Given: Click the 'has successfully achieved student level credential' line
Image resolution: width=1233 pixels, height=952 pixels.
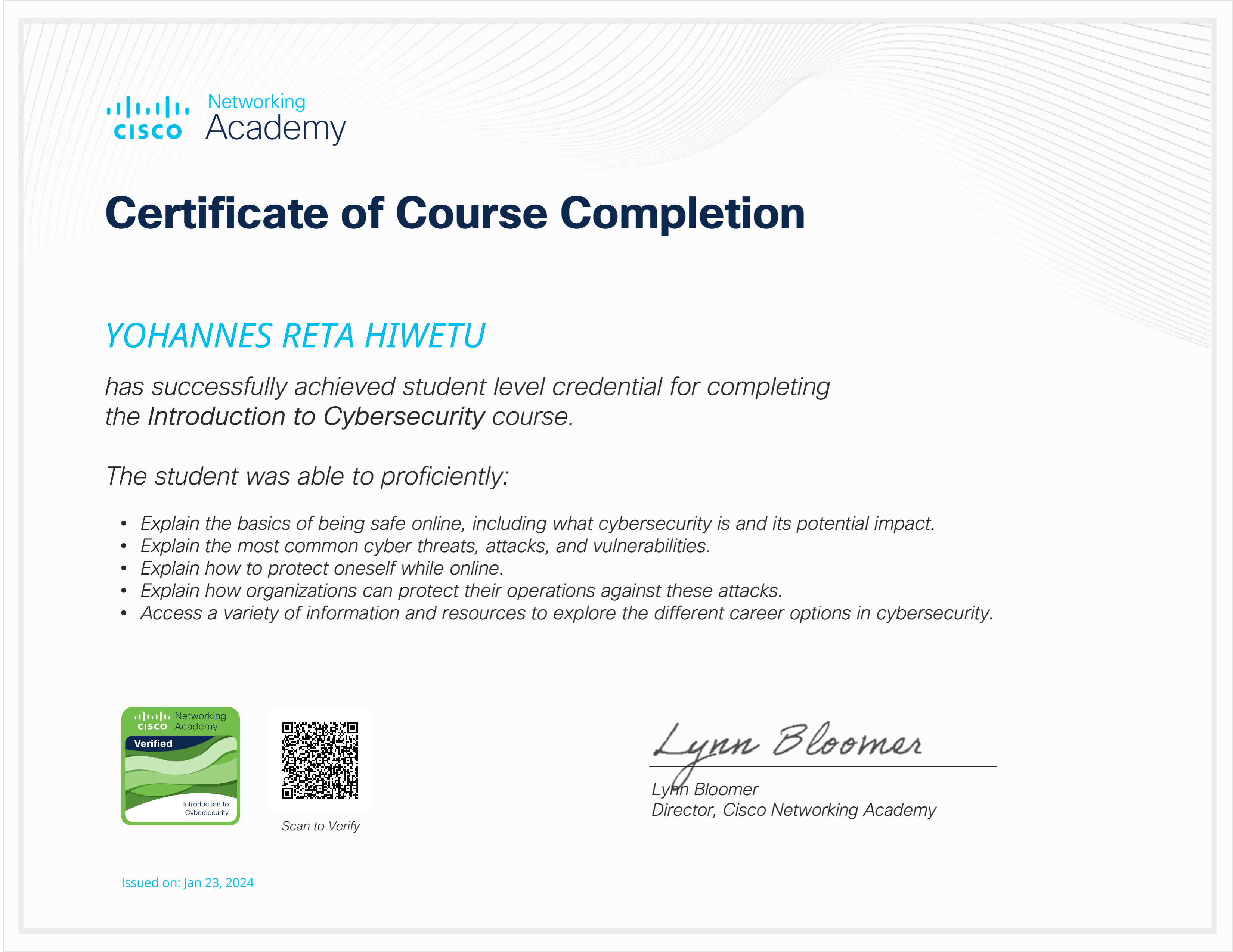Looking at the screenshot, I should point(467,387).
